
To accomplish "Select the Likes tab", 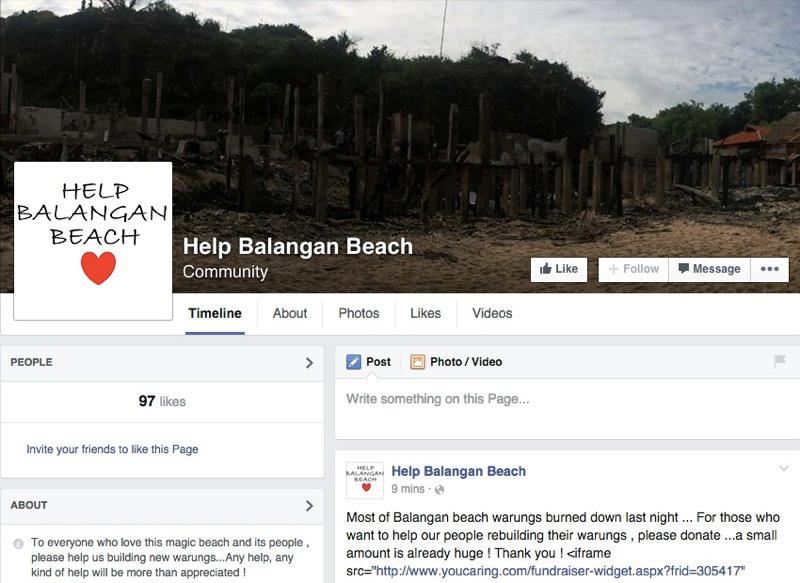I will pyautogui.click(x=426, y=313).
